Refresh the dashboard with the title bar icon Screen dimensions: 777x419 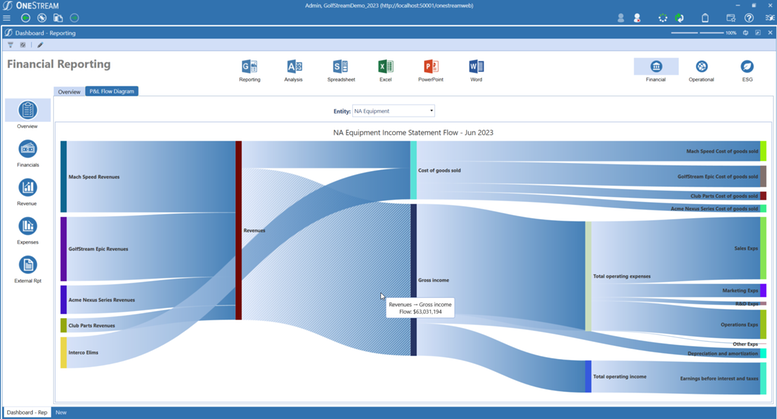click(x=745, y=33)
